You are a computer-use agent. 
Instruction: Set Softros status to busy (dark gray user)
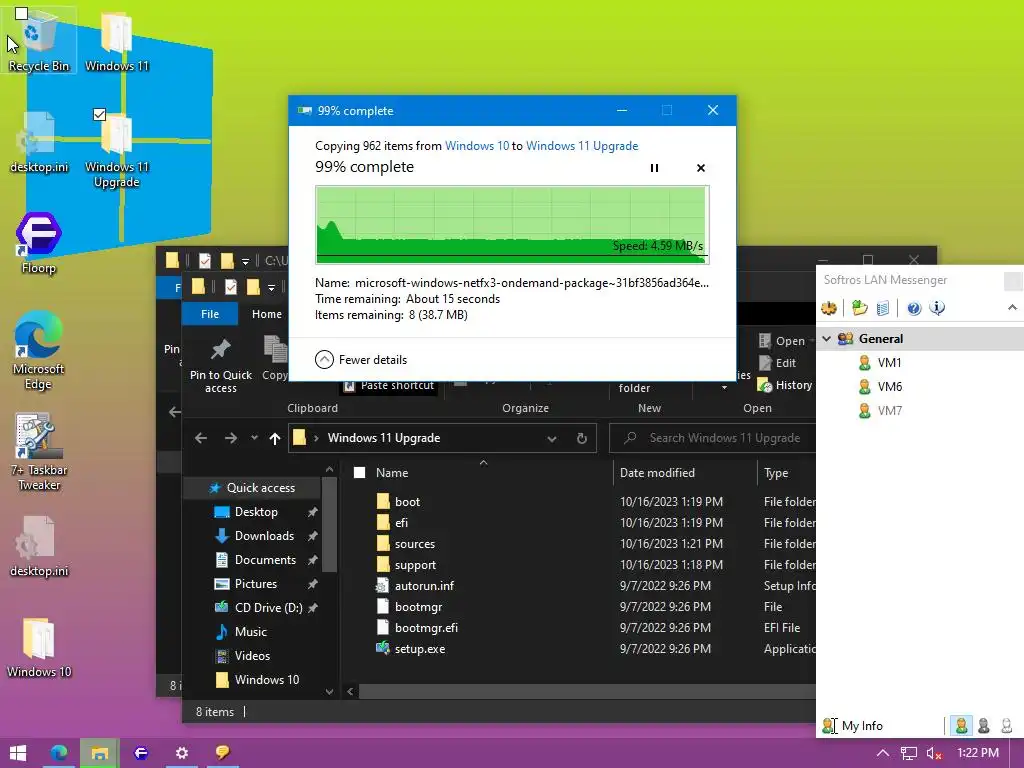point(984,726)
